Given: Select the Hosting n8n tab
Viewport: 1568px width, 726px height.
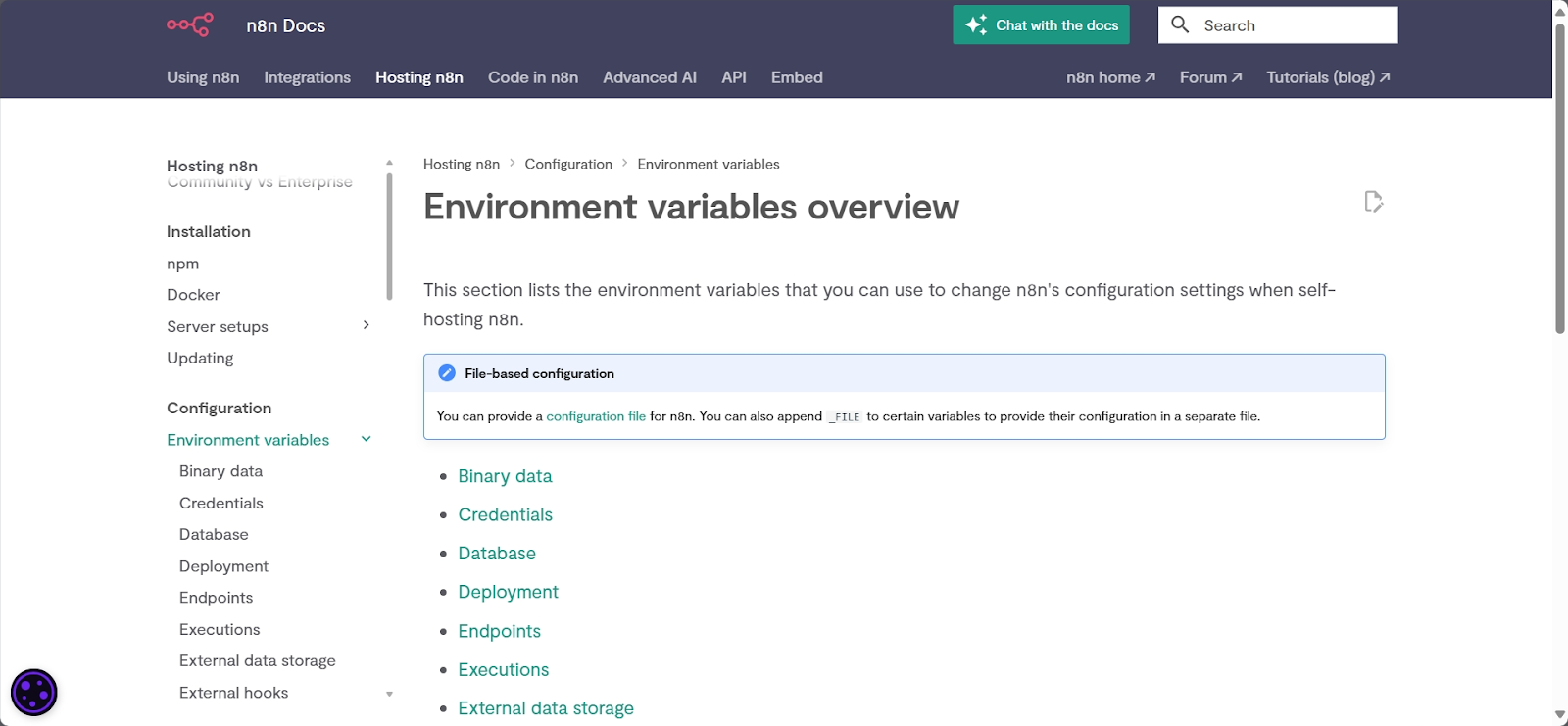Looking at the screenshot, I should click(419, 77).
